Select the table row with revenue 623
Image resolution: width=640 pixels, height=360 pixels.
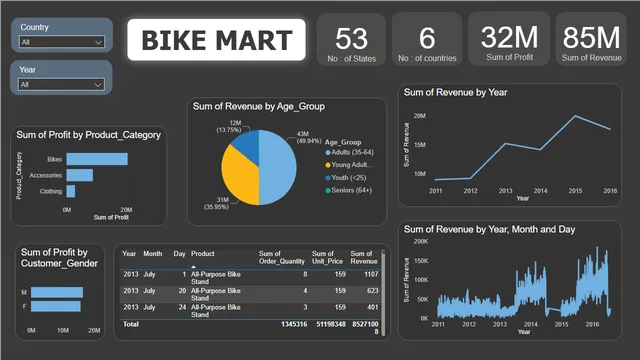click(x=250, y=294)
